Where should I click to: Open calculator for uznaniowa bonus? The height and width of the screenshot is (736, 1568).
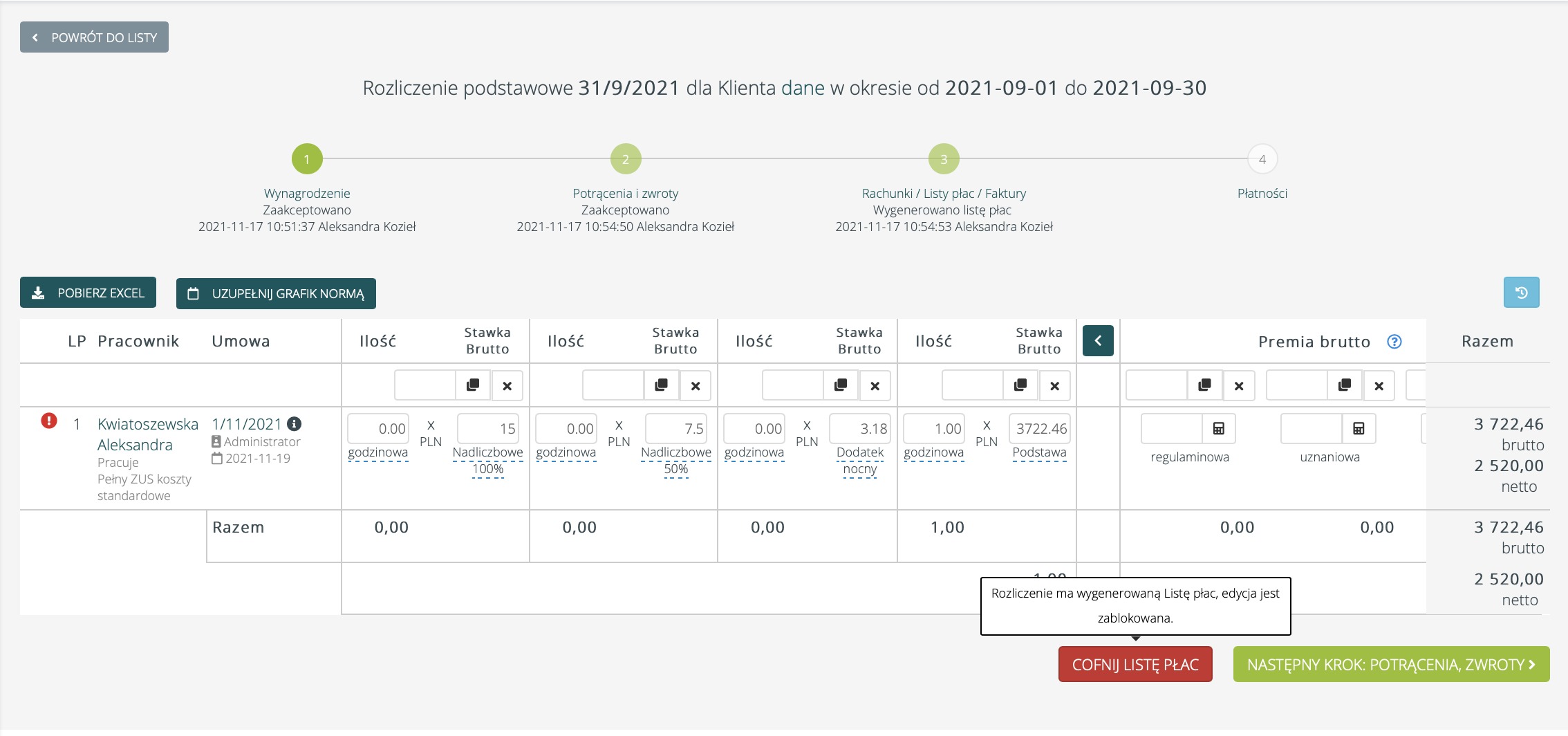click(1358, 429)
